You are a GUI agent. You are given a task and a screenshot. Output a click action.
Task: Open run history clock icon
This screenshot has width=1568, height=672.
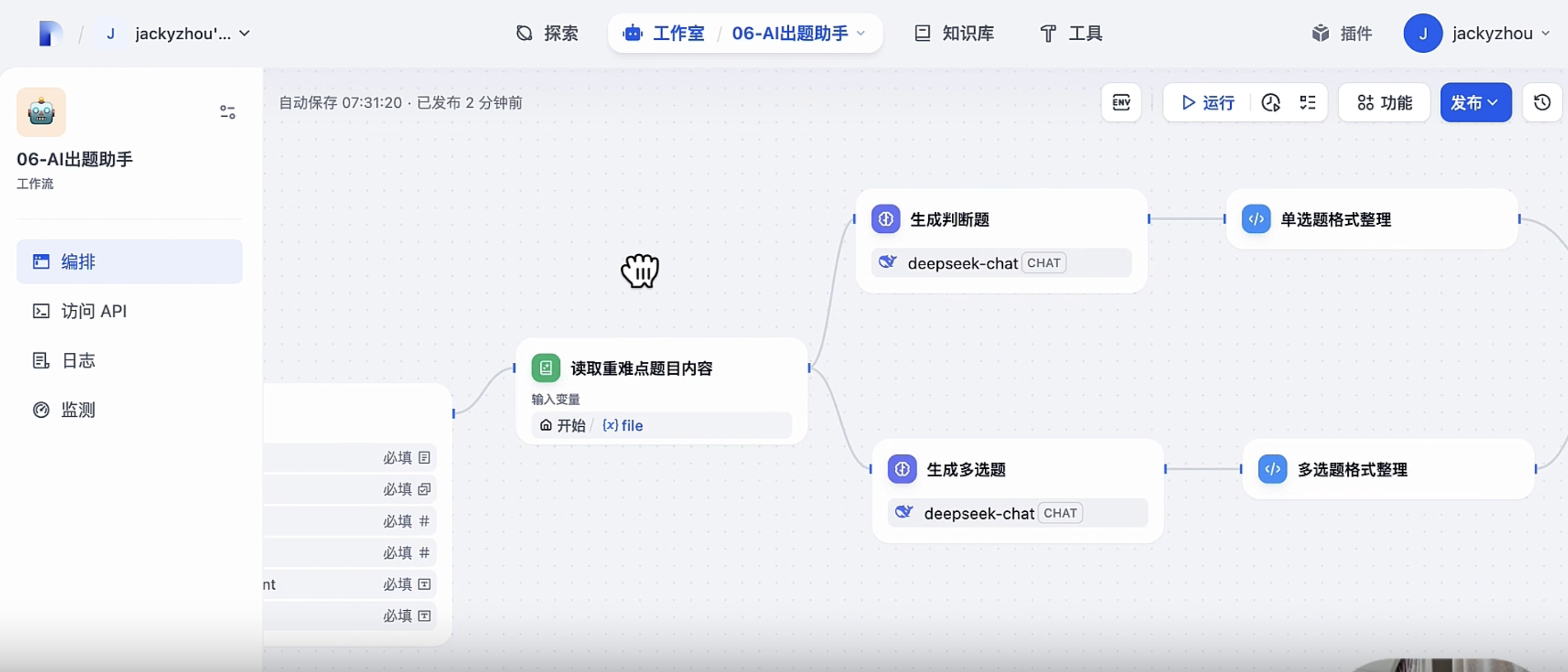pos(1270,102)
